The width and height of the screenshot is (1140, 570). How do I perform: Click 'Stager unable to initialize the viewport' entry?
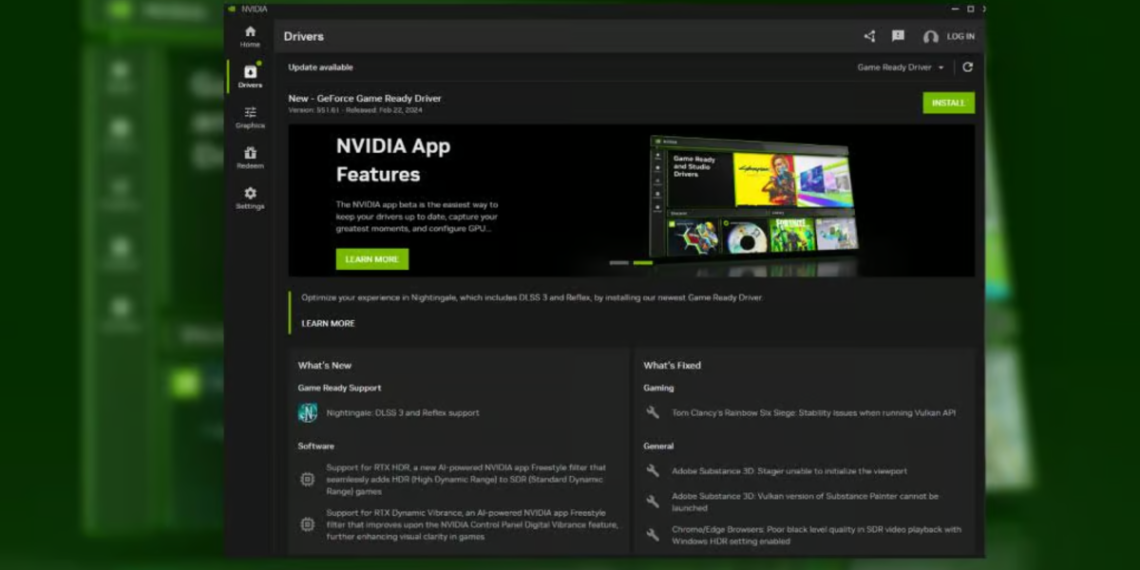790,470
